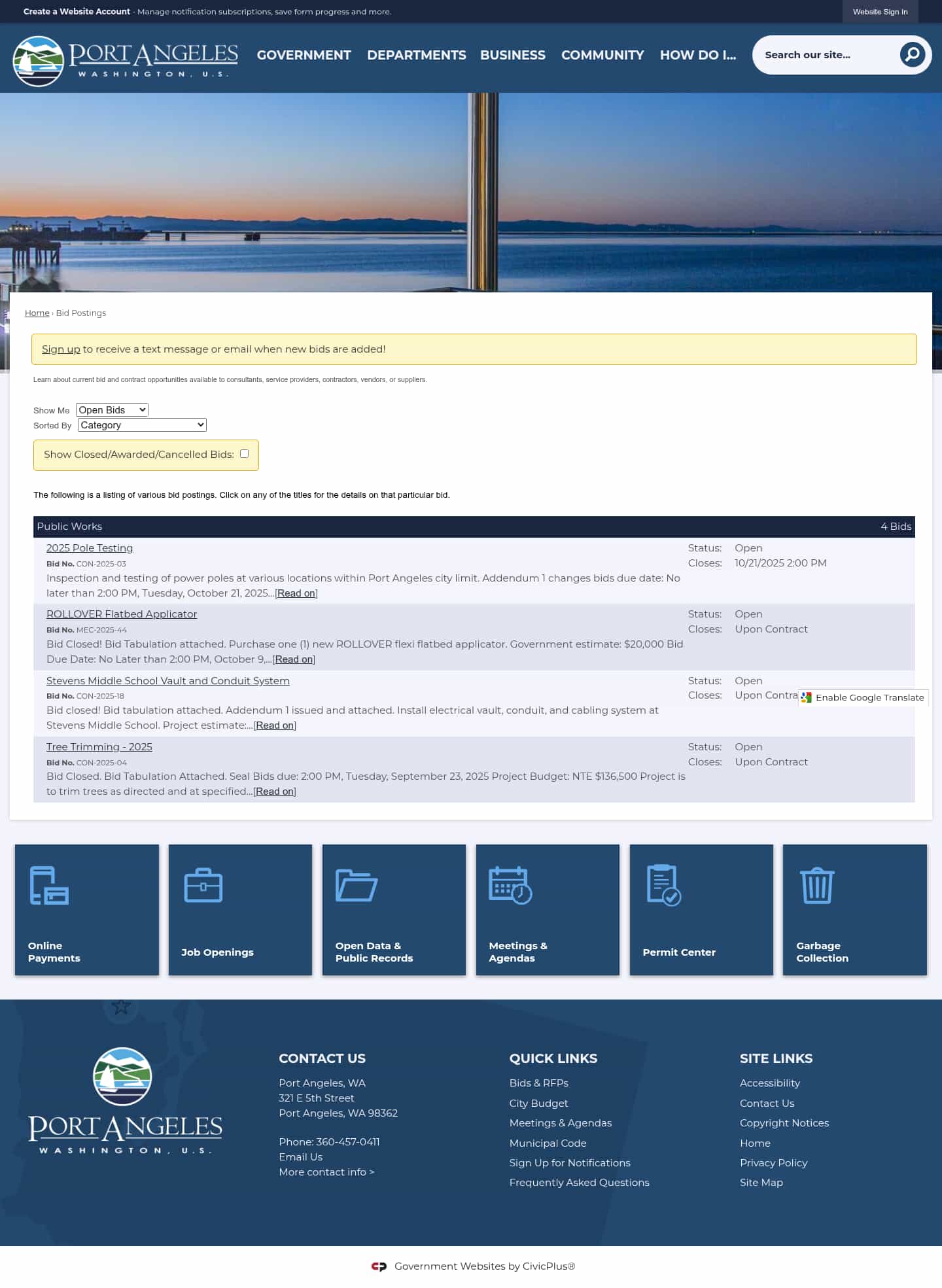Open the Departments menu

(x=416, y=56)
